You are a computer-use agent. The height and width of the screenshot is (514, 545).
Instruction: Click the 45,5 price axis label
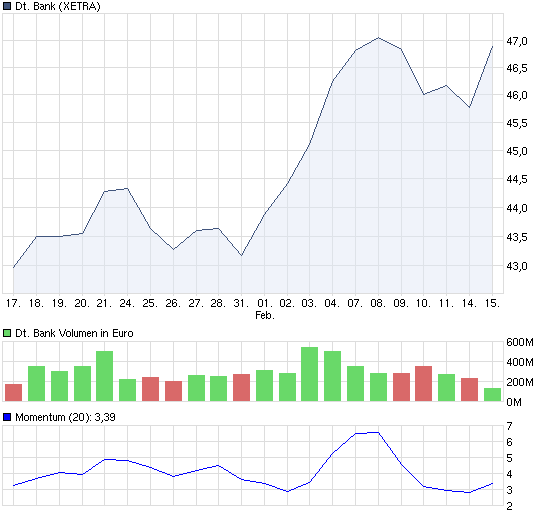tap(517, 123)
